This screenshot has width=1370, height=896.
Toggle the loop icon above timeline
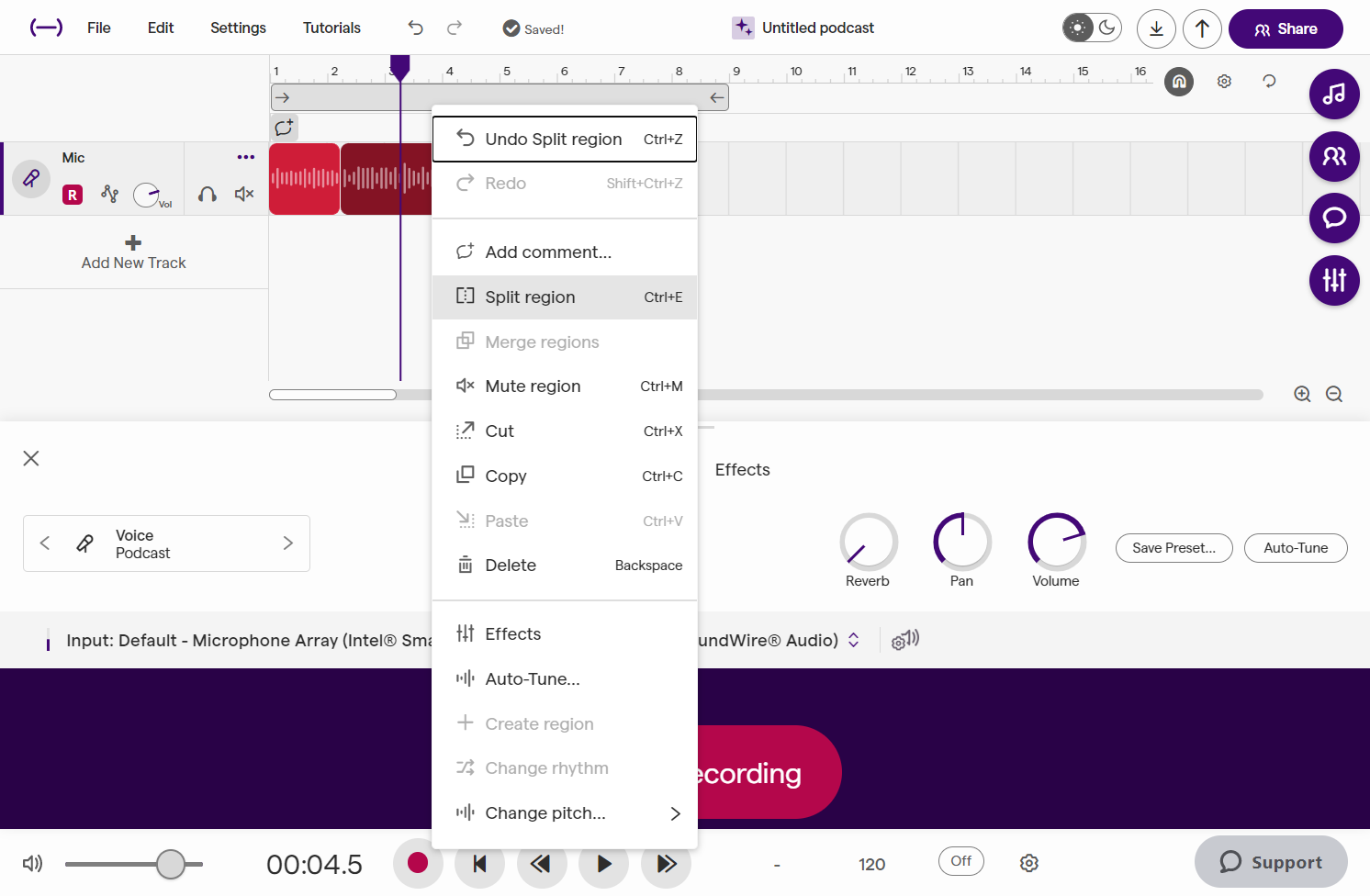[1269, 81]
